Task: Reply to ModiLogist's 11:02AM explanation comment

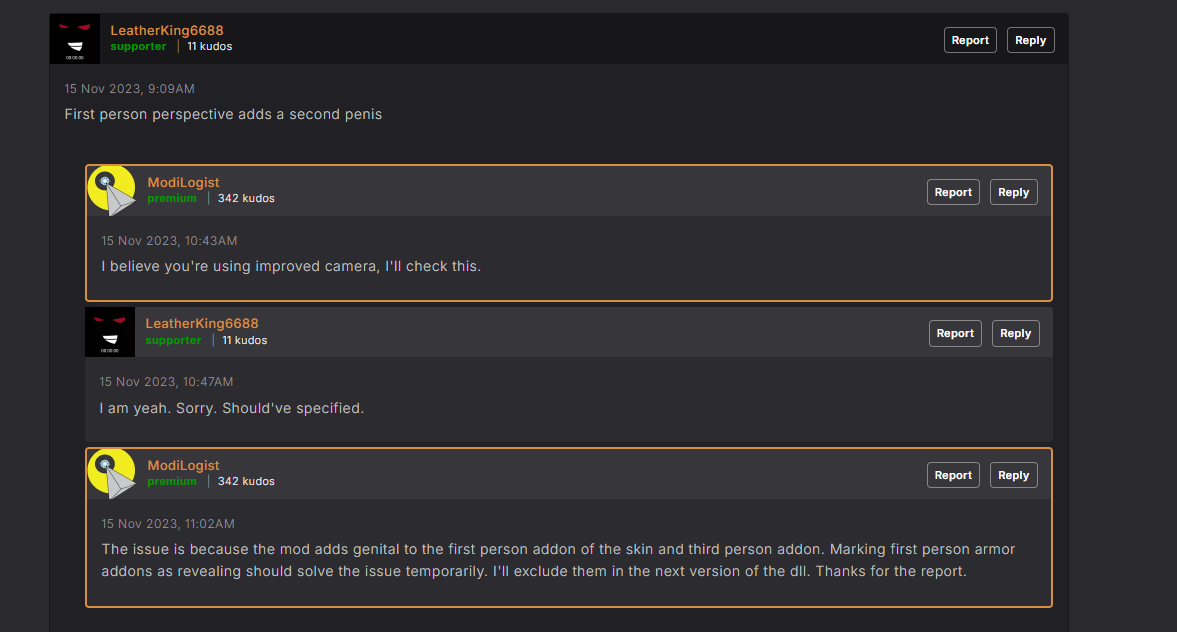Action: point(1013,475)
